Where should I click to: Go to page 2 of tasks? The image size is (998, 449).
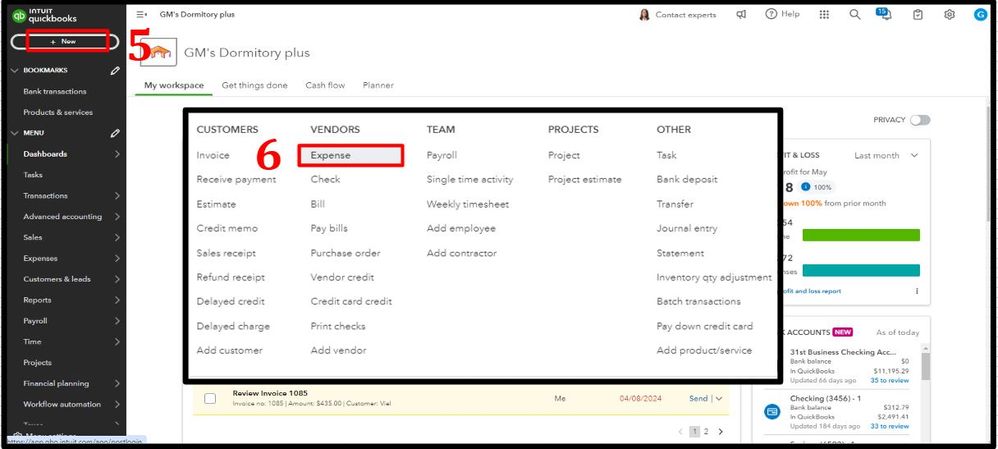click(706, 432)
